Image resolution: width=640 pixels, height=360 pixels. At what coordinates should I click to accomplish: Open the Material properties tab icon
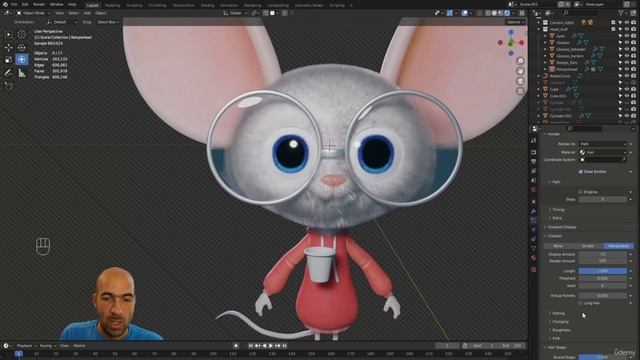tap(533, 258)
